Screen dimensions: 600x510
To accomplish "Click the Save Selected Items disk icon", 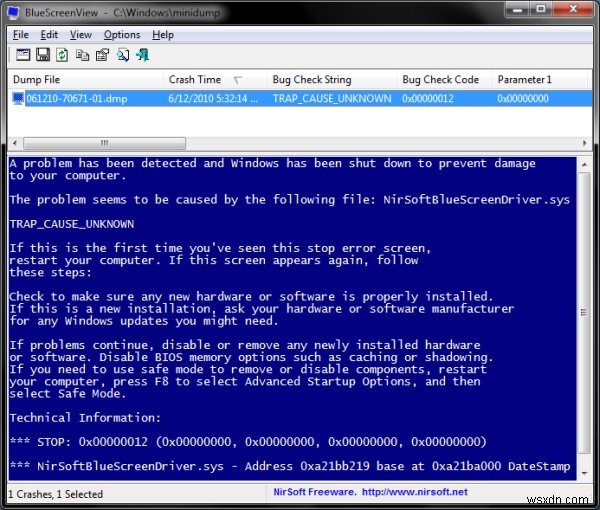I will [43, 55].
